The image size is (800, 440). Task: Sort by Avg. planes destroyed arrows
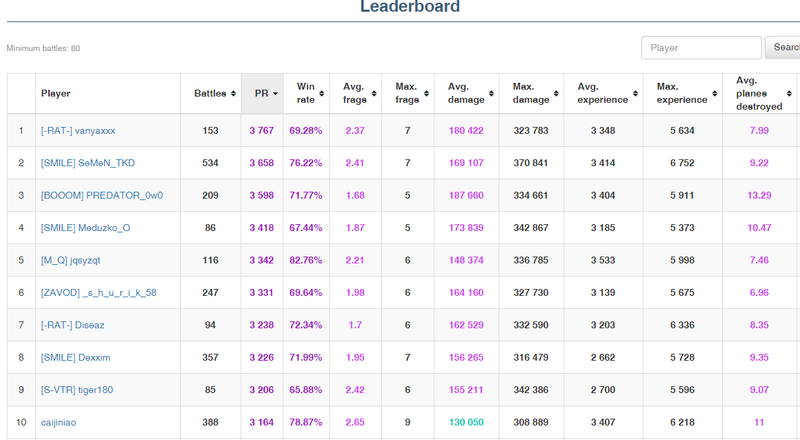(789, 93)
